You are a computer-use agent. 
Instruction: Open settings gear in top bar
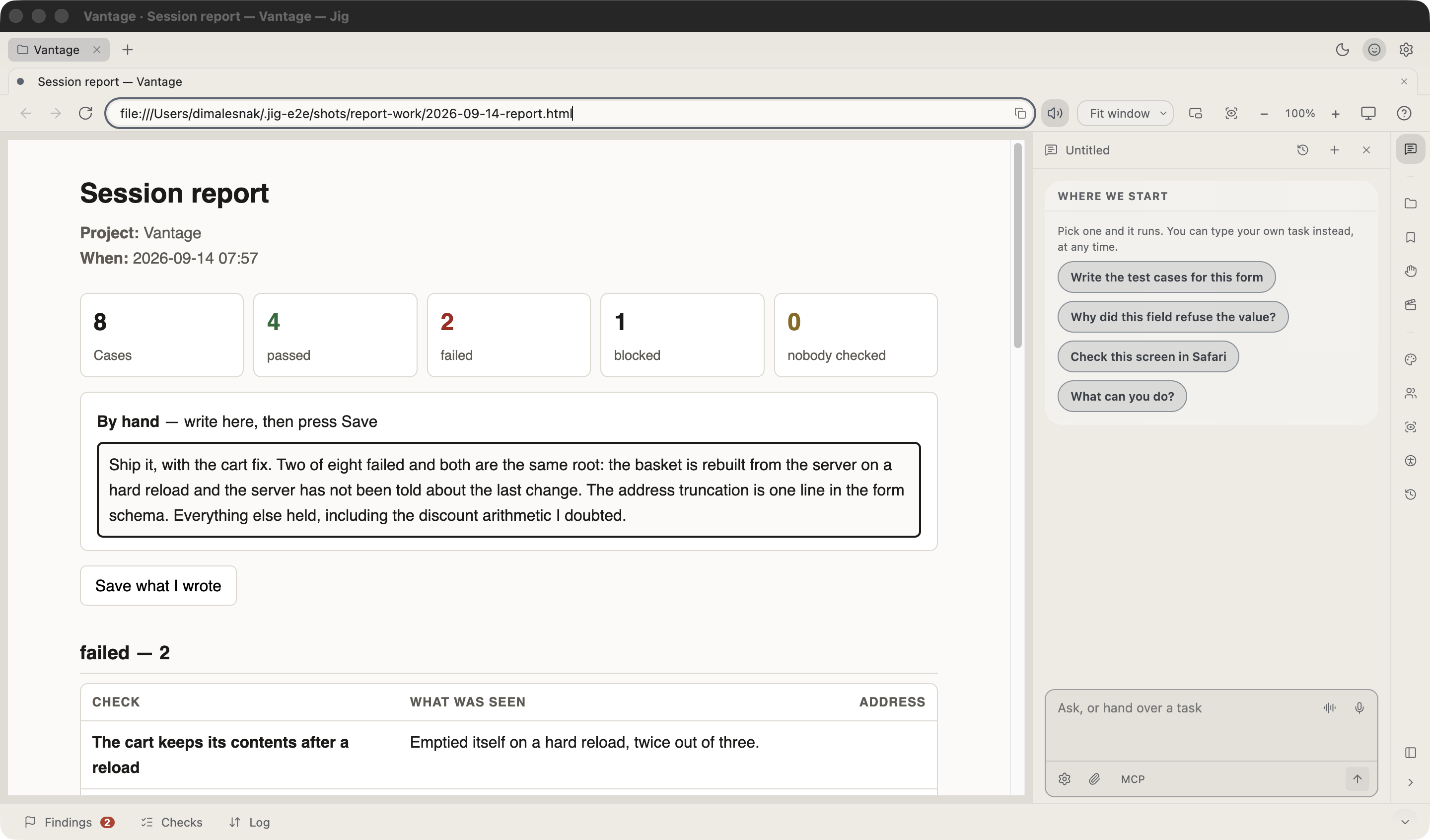pos(1406,50)
